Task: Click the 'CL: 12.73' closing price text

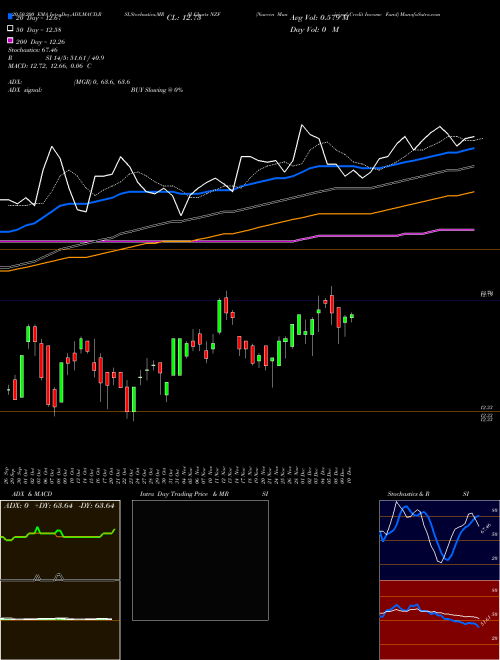Action: pyautogui.click(x=184, y=18)
